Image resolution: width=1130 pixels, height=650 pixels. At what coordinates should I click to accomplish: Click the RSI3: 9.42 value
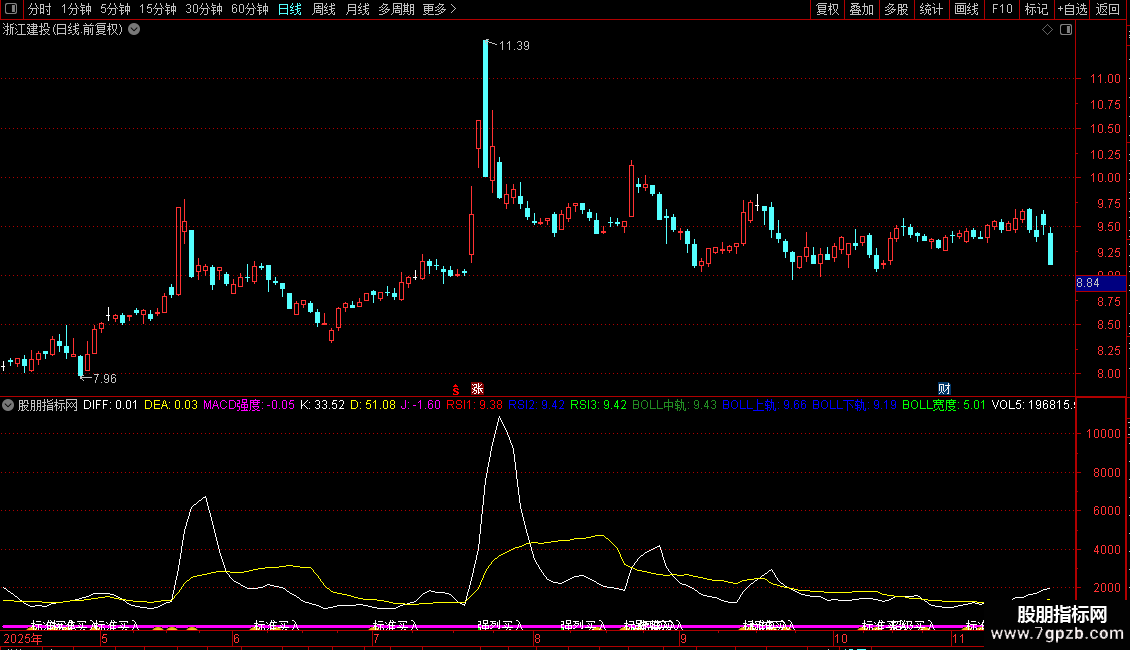(598, 405)
